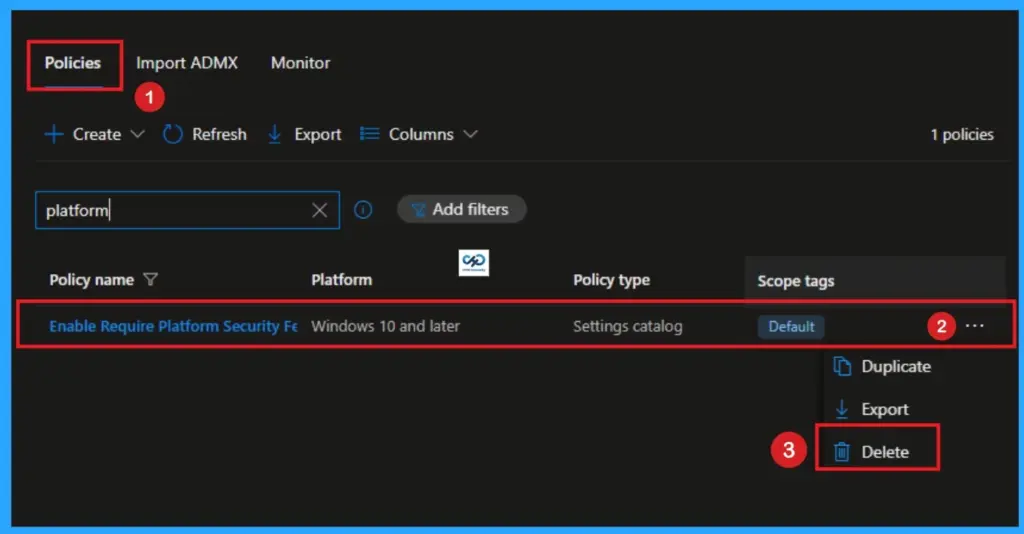The image size is (1024, 534).
Task: Open the row ellipsis more options menu
Action: (974, 326)
